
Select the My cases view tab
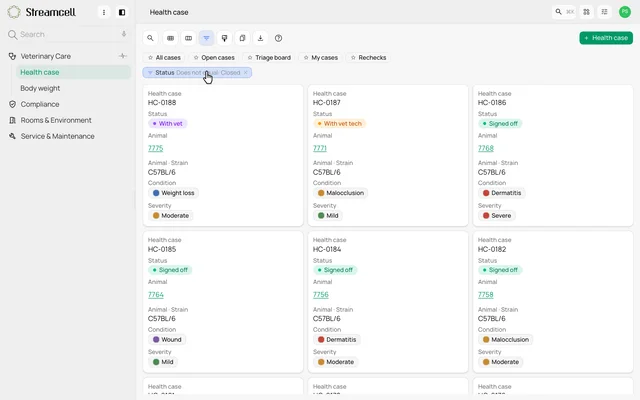(320, 58)
